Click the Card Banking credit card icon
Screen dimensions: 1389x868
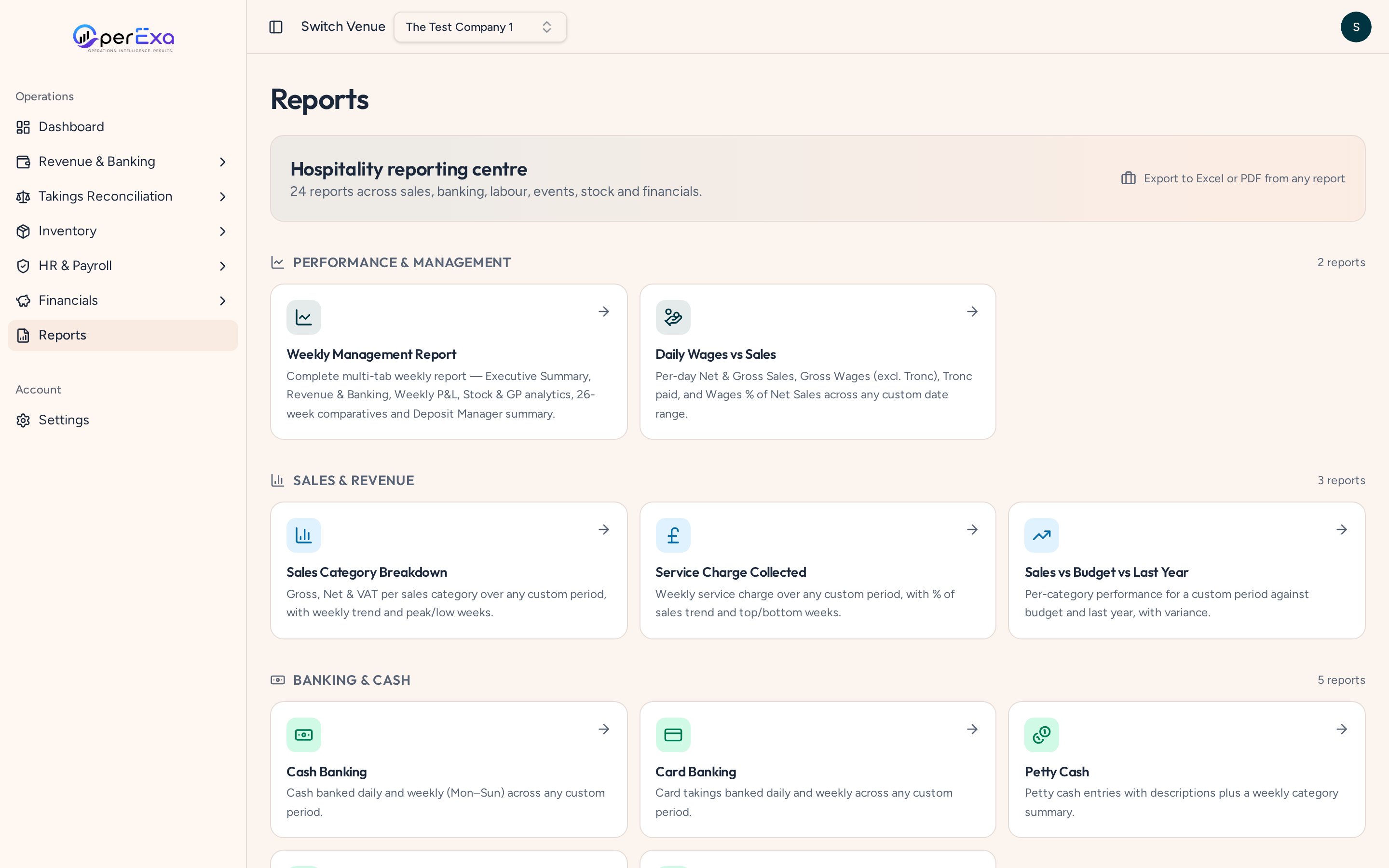pyautogui.click(x=673, y=735)
